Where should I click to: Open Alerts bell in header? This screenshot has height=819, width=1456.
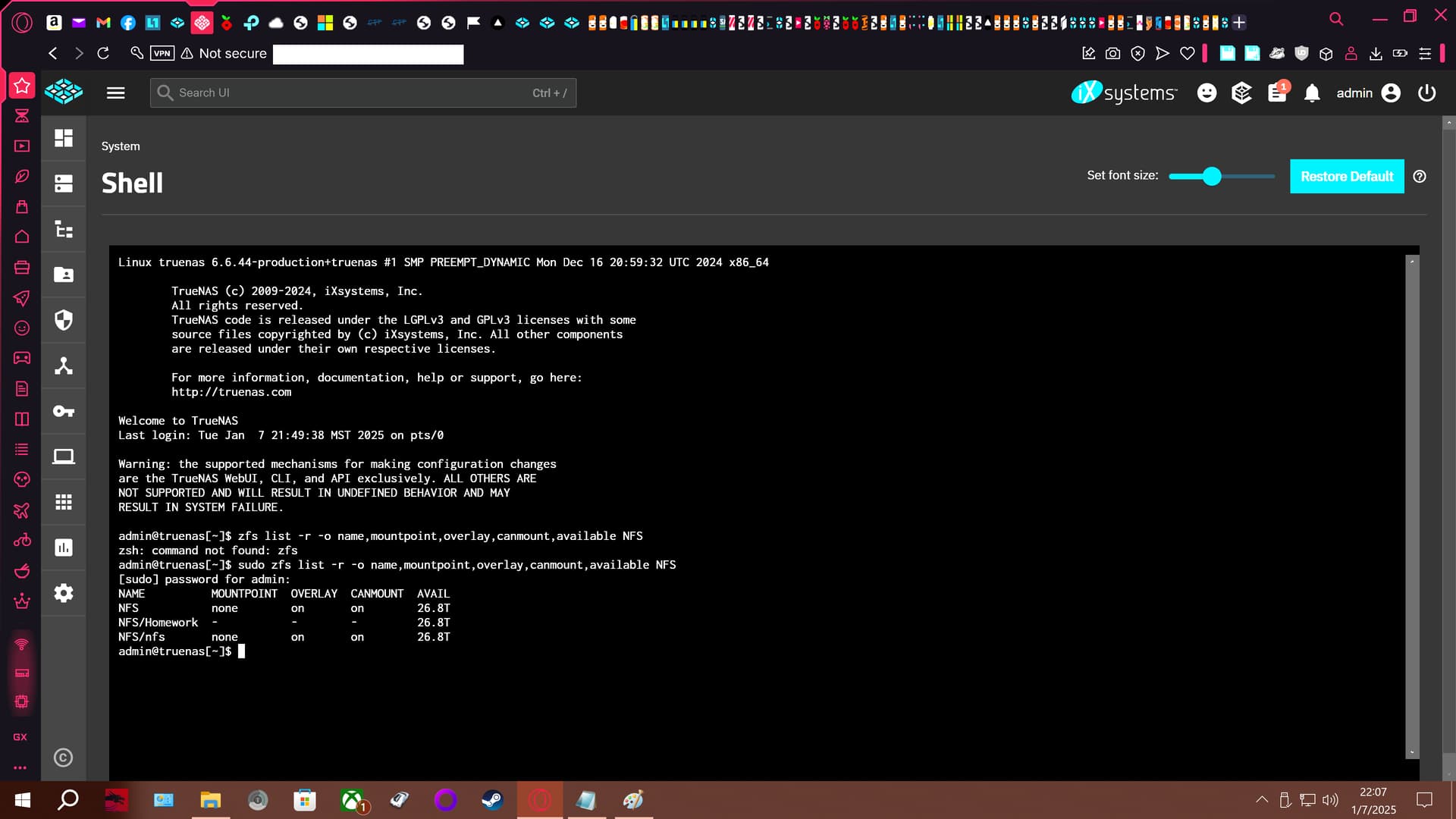pyautogui.click(x=1312, y=93)
